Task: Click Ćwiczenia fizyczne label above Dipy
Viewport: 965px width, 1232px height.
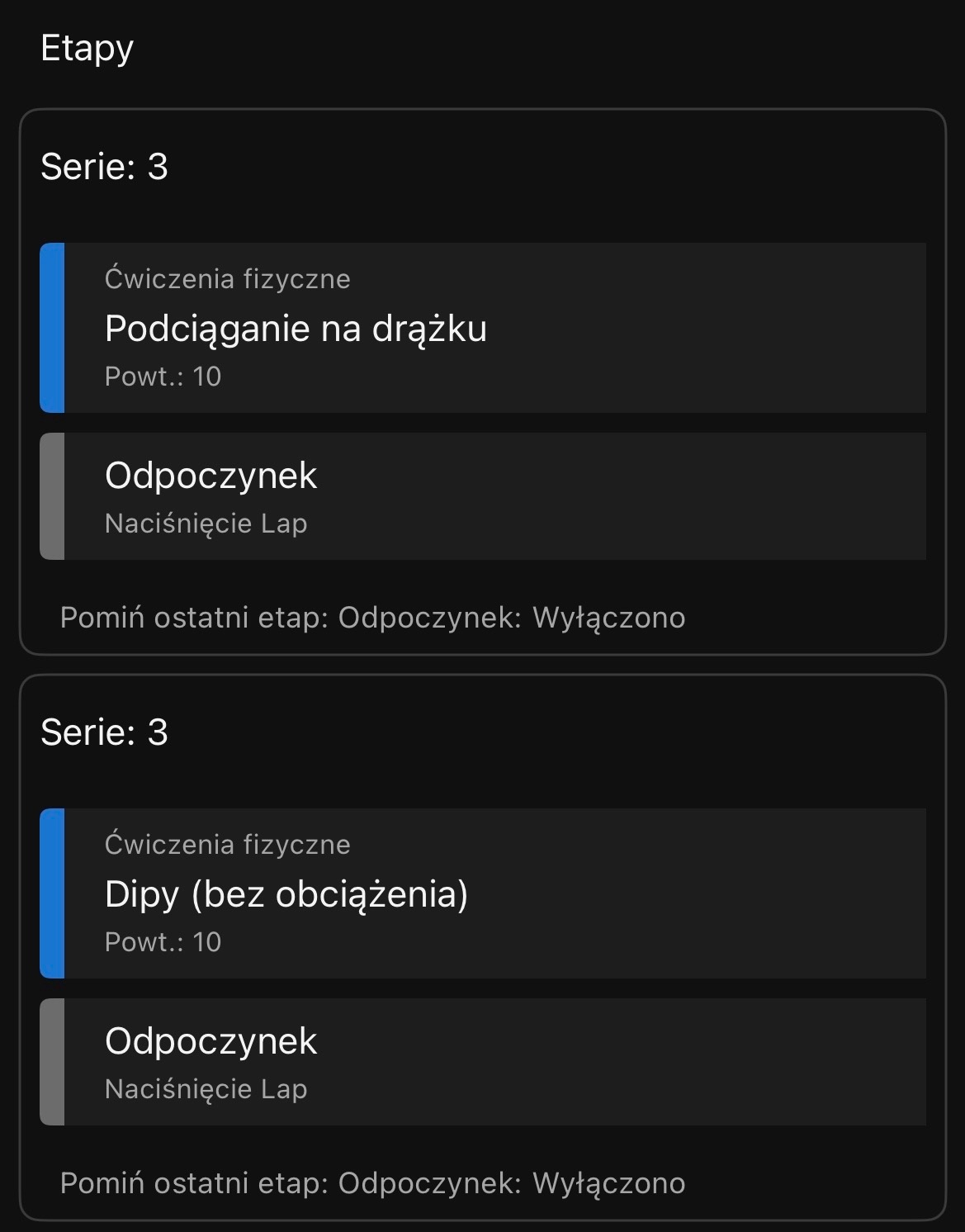Action: coord(227,845)
